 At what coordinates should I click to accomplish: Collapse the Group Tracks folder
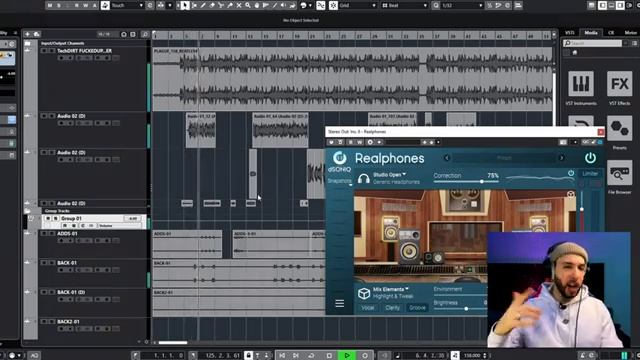[x=27, y=211]
